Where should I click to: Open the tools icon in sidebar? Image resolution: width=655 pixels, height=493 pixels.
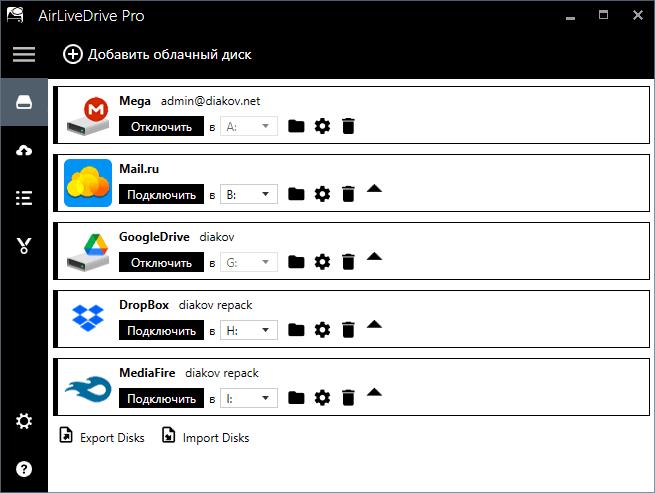[23, 245]
